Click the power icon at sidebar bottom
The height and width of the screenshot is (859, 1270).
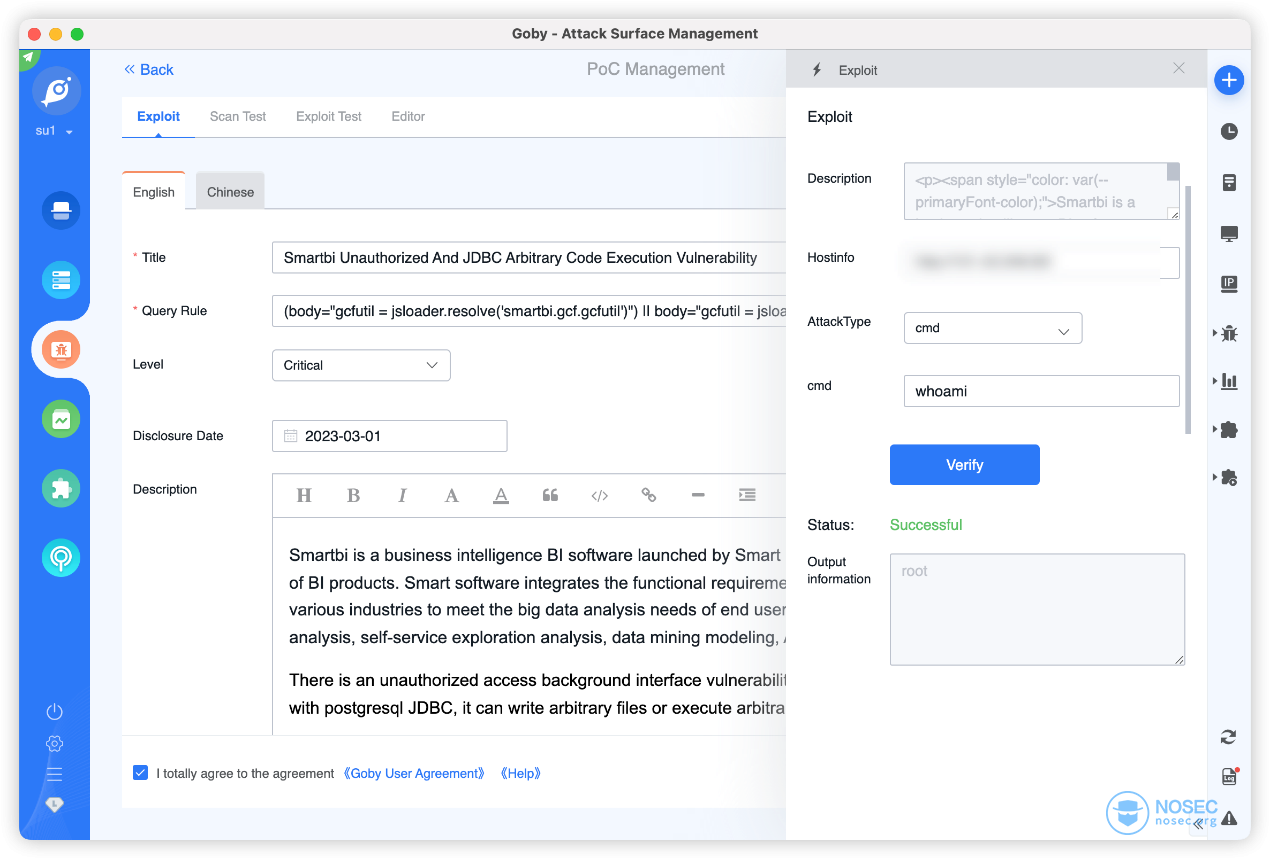[x=55, y=712]
